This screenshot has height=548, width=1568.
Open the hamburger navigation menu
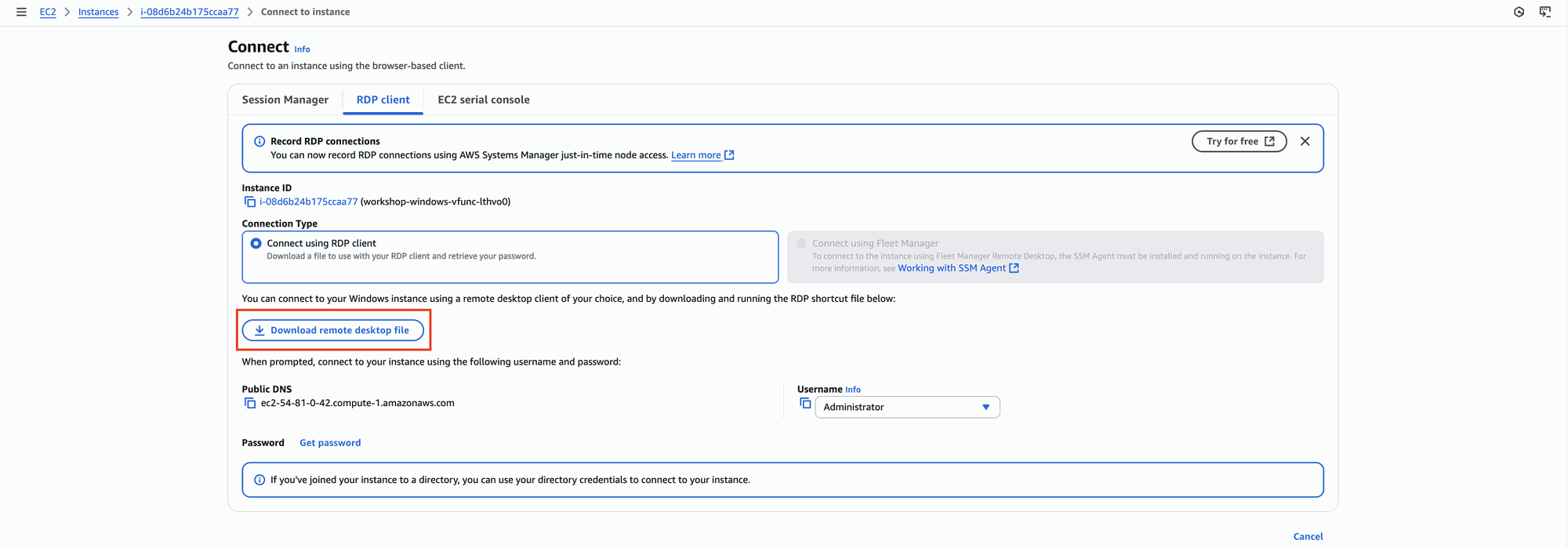[x=21, y=12]
